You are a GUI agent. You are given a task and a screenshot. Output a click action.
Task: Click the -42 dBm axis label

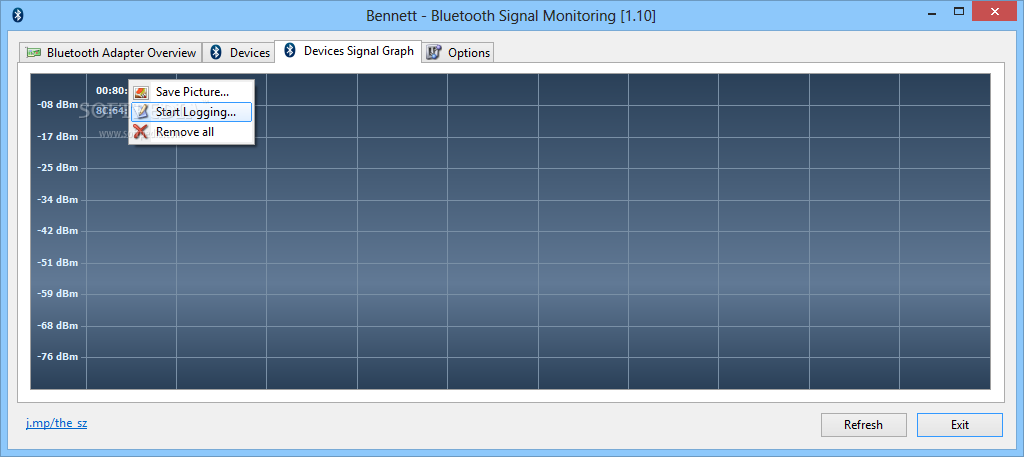point(57,230)
